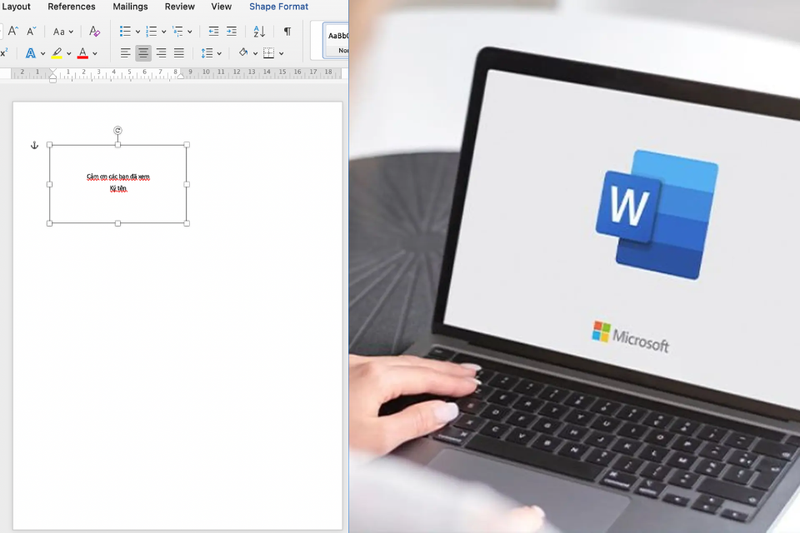This screenshot has width=800, height=533.
Task: Click the left indent marker on ruler
Action: pyautogui.click(x=53, y=80)
